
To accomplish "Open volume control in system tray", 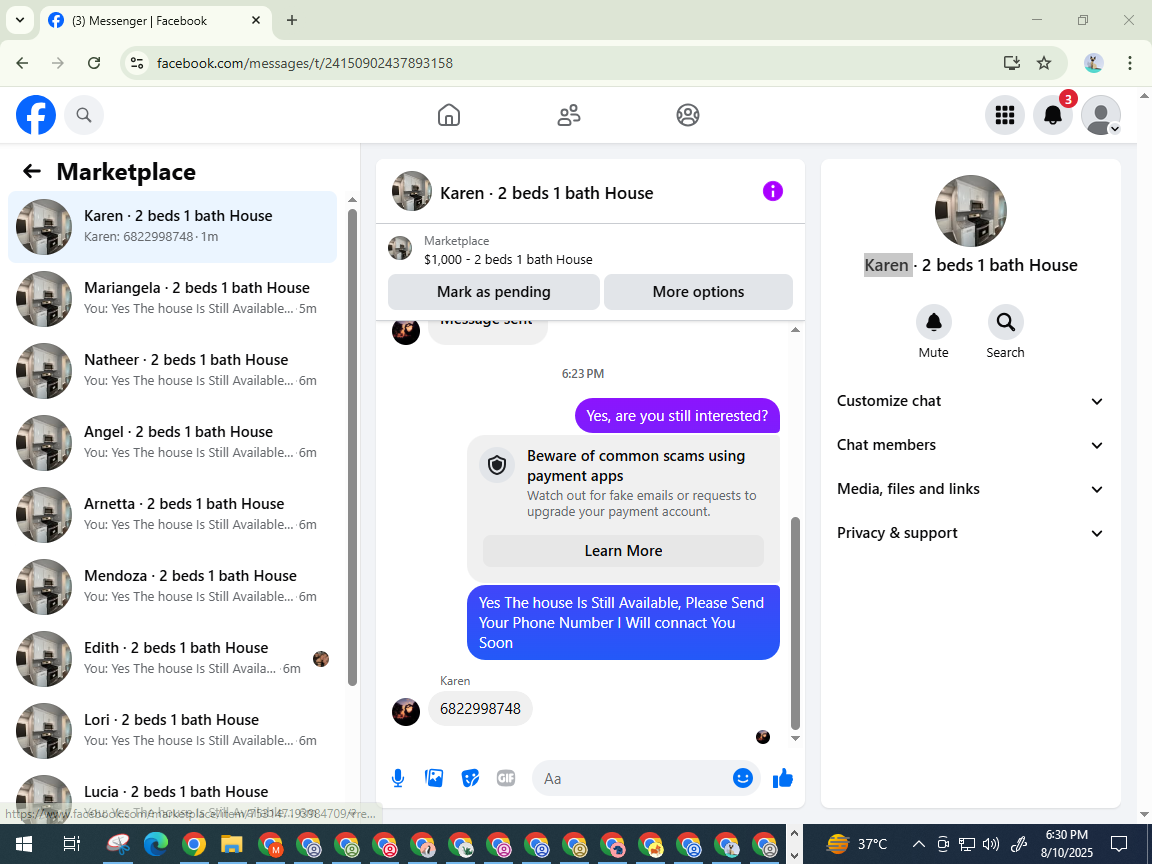I will (990, 844).
